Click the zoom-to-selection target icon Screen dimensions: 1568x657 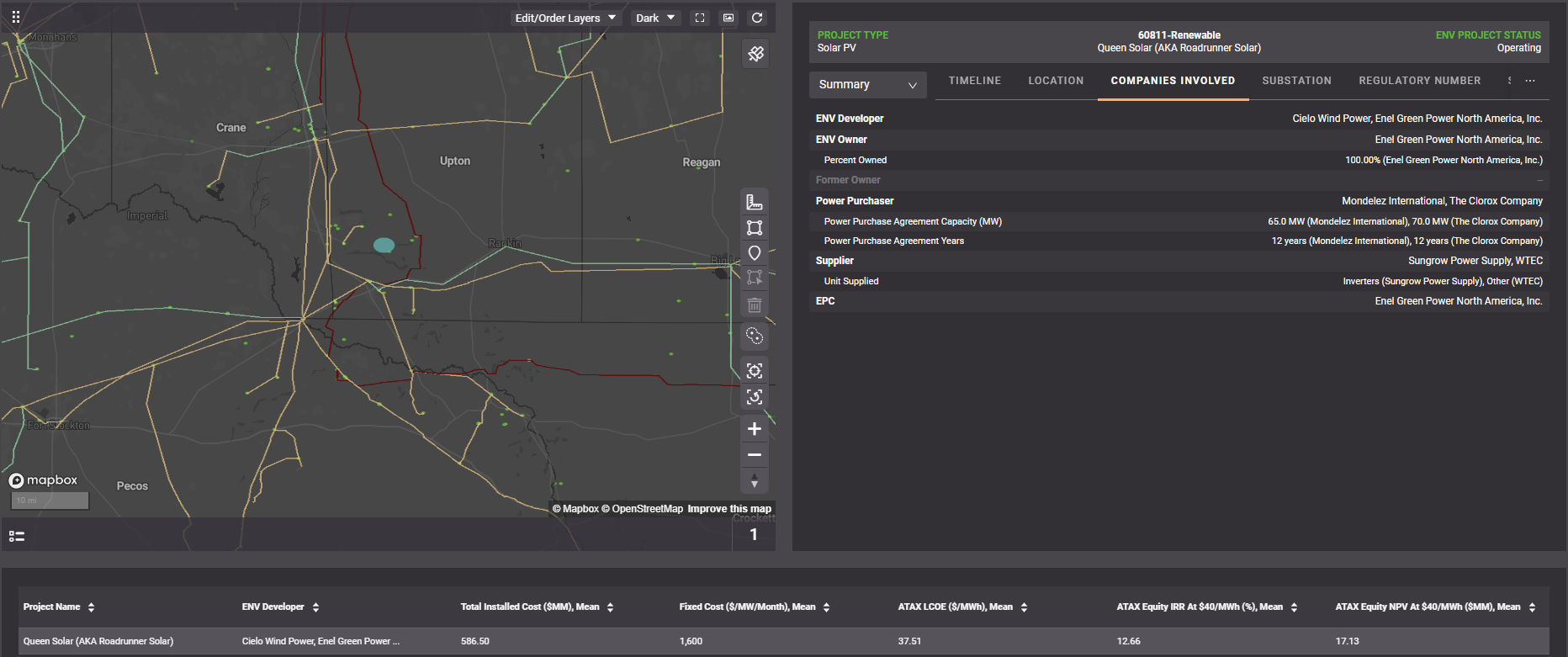(x=755, y=371)
